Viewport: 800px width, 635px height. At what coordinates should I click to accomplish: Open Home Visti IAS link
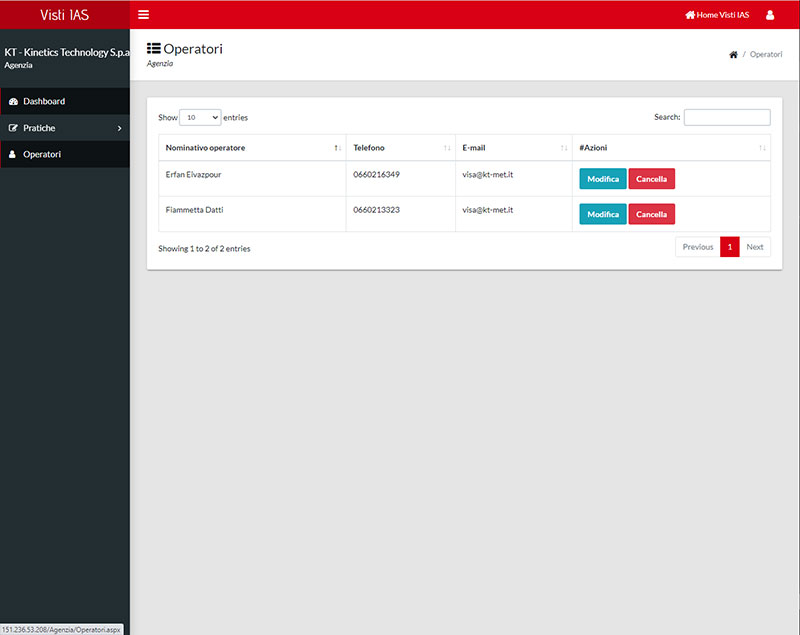pos(717,15)
